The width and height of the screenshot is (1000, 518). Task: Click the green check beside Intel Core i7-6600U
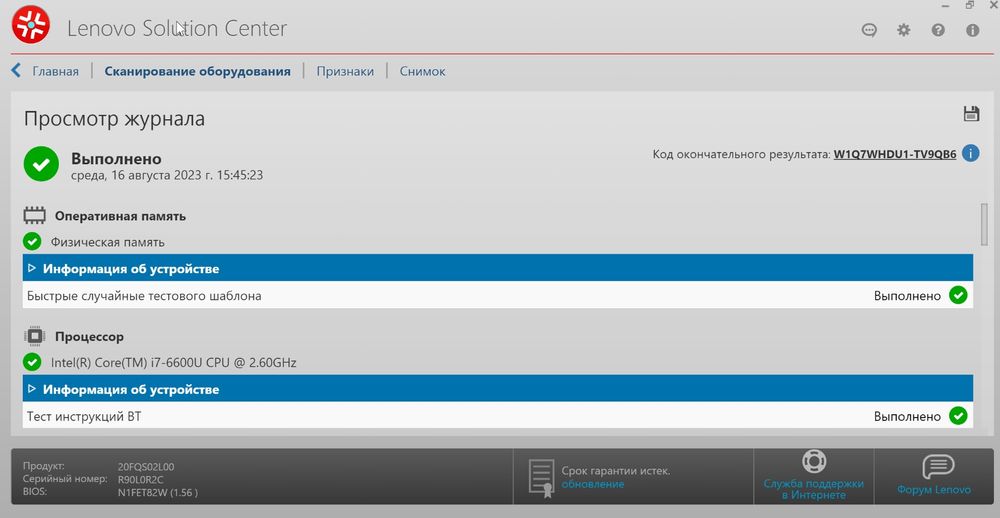tap(32, 362)
